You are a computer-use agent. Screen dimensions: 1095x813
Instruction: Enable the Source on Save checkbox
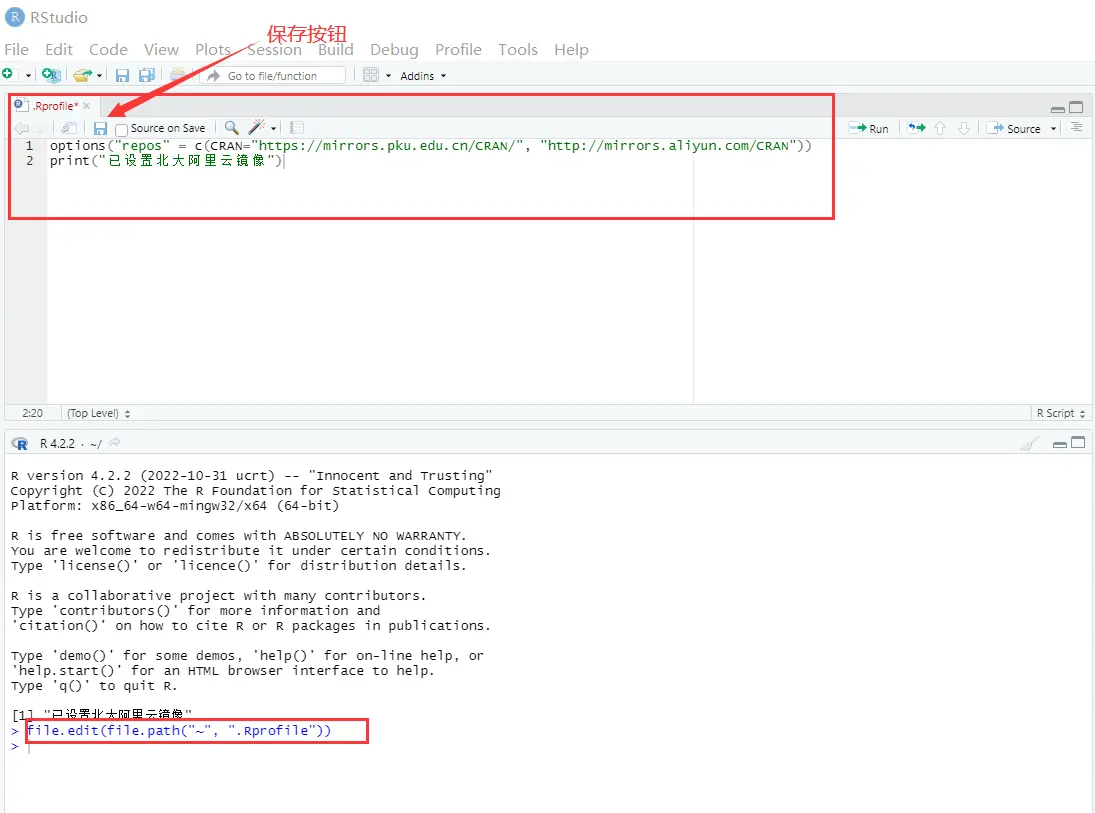122,129
